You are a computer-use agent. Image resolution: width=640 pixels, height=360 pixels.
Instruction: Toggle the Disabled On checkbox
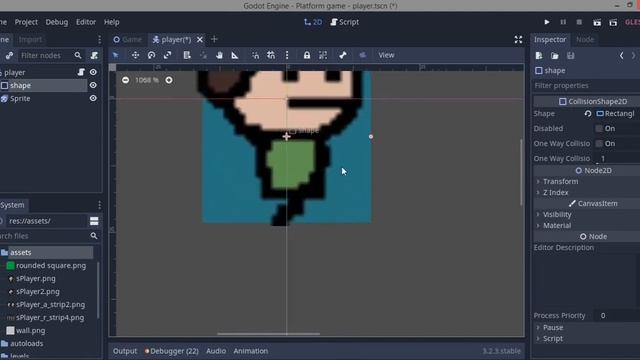599,129
